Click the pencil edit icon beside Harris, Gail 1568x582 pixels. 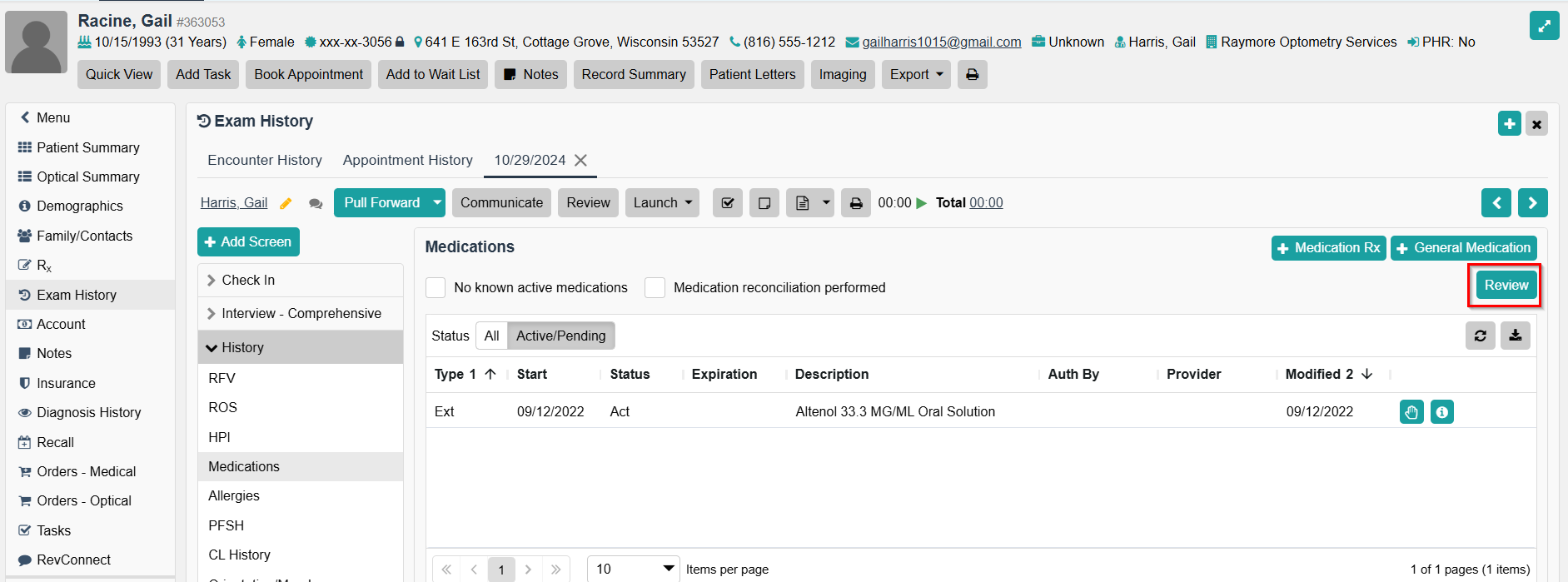tap(286, 203)
